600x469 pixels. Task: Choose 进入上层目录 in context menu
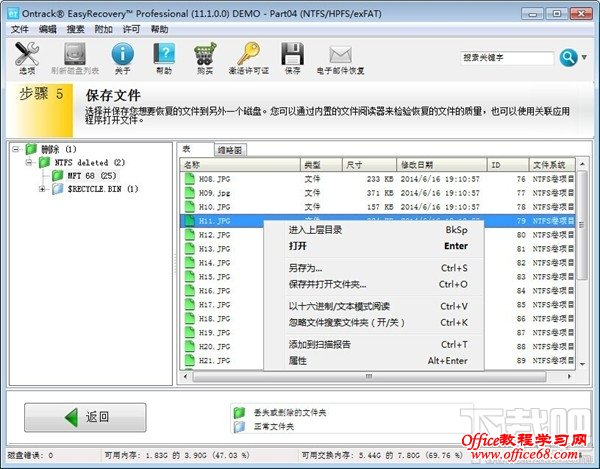click(x=374, y=230)
